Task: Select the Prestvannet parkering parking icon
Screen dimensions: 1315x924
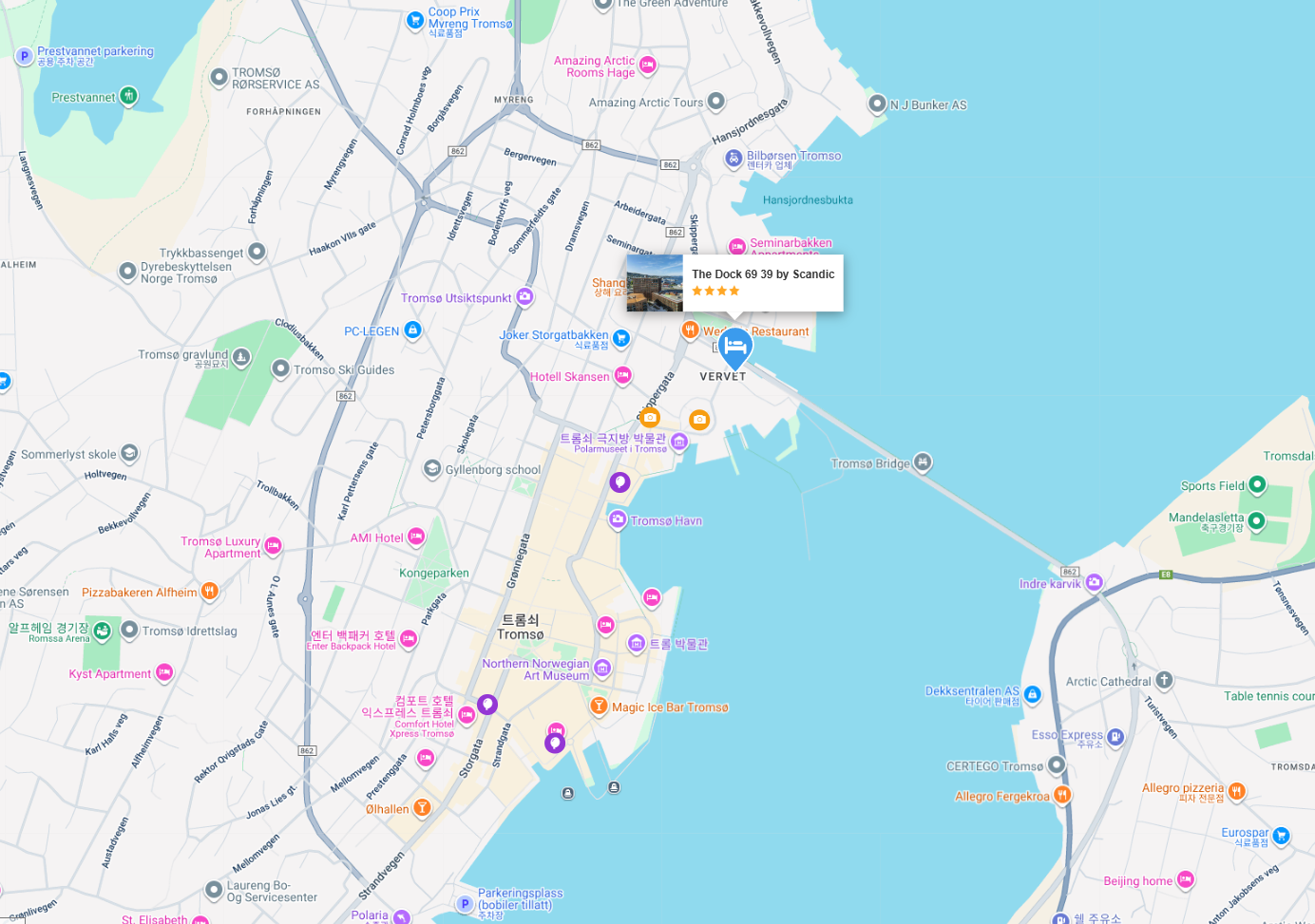Action: [x=25, y=57]
